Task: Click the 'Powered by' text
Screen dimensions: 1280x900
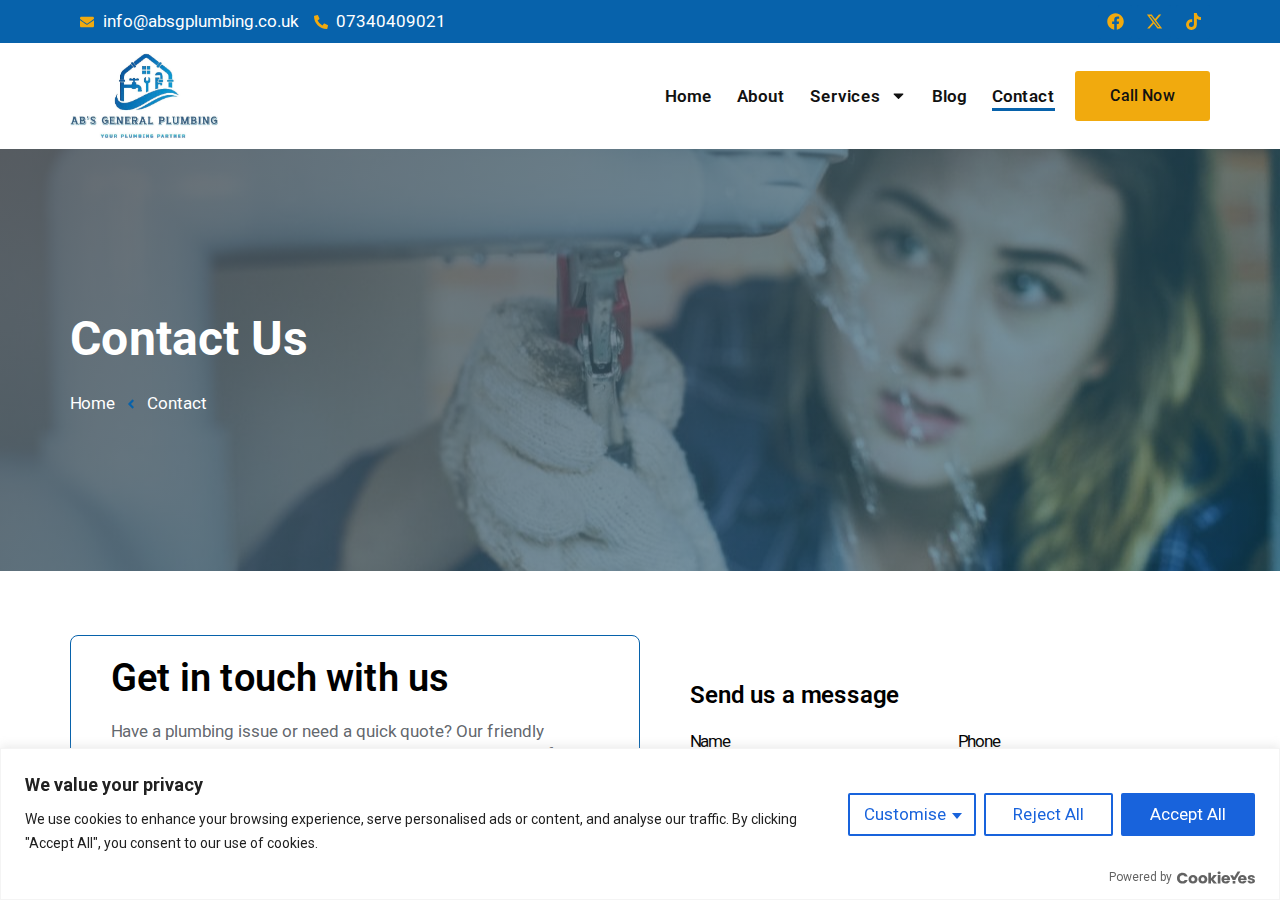Action: click(1140, 877)
